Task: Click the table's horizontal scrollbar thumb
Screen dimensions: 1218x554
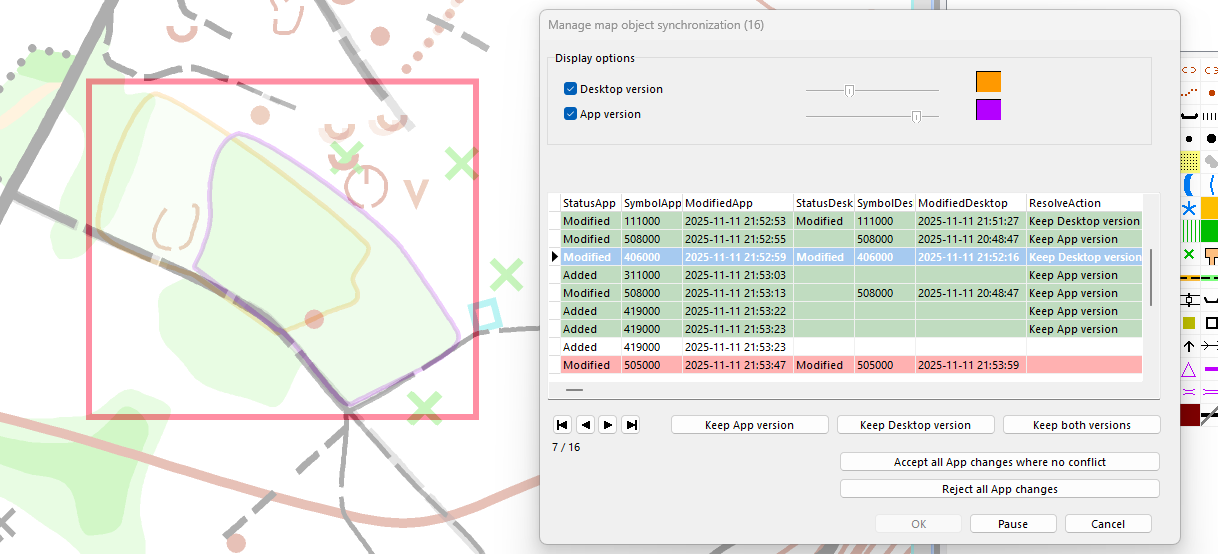Action: click(574, 390)
